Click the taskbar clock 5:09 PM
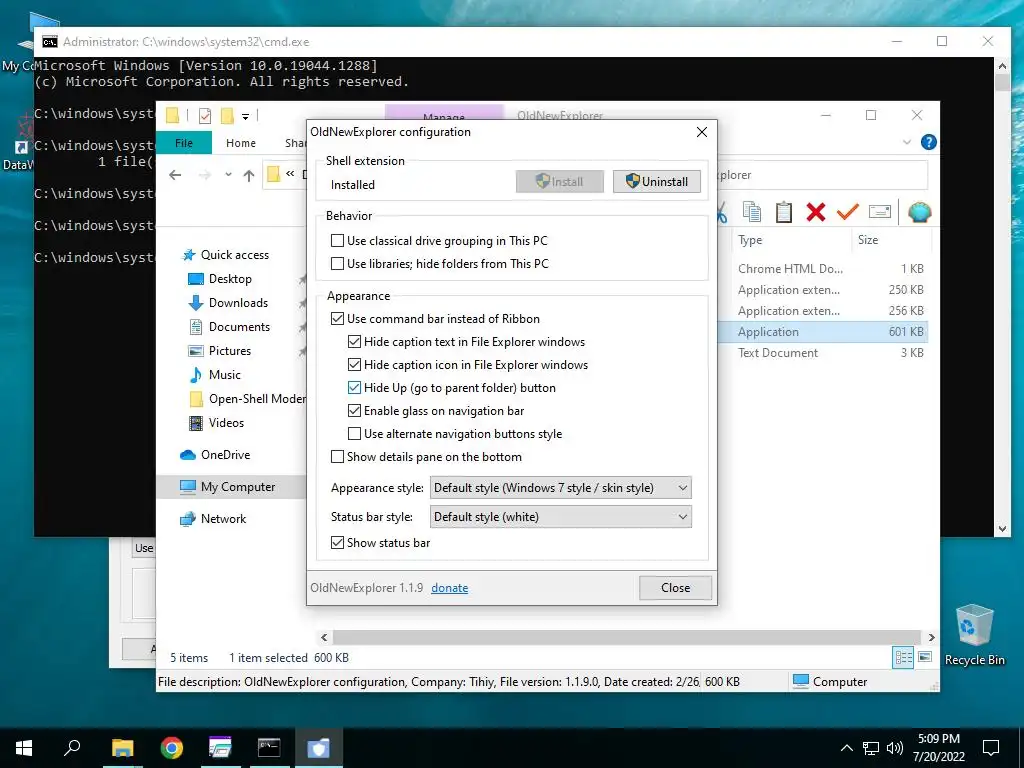Viewport: 1024px width, 768px height. pyautogui.click(x=938, y=739)
